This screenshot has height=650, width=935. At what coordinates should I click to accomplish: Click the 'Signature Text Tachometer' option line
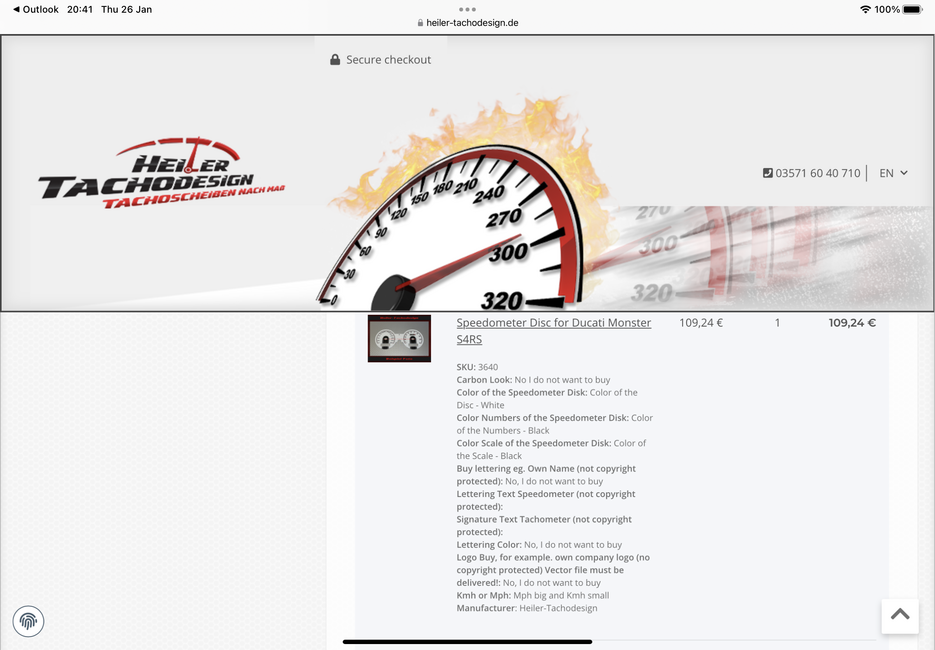point(544,525)
